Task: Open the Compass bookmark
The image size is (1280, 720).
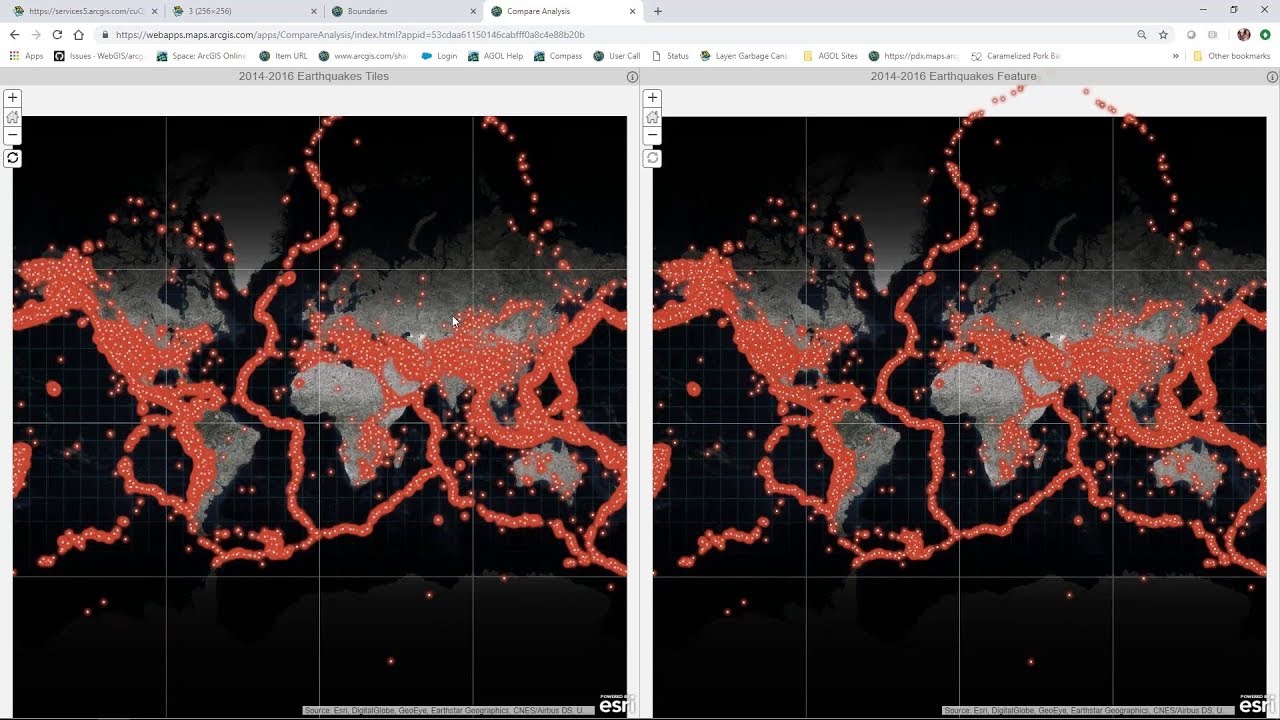Action: click(558, 56)
